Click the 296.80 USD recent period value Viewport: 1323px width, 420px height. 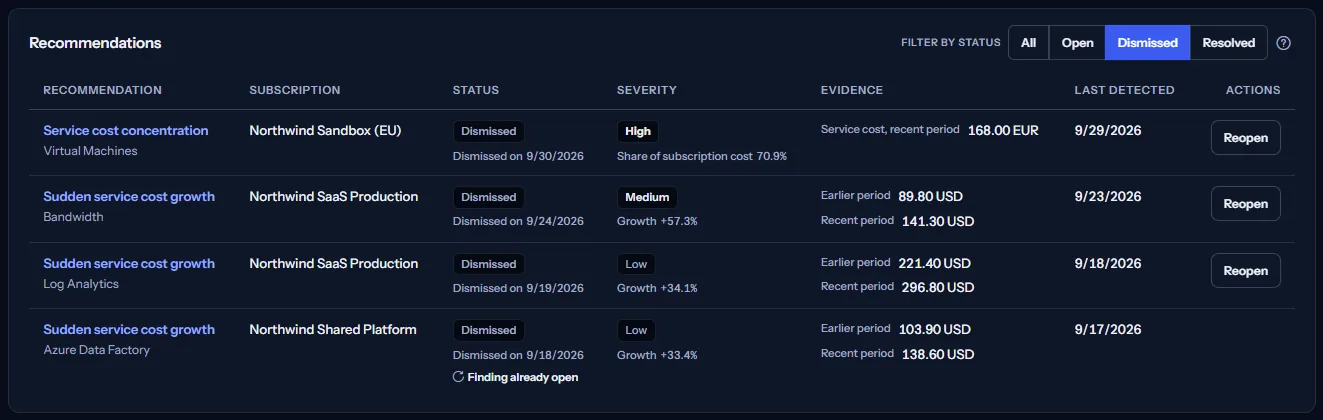point(937,287)
